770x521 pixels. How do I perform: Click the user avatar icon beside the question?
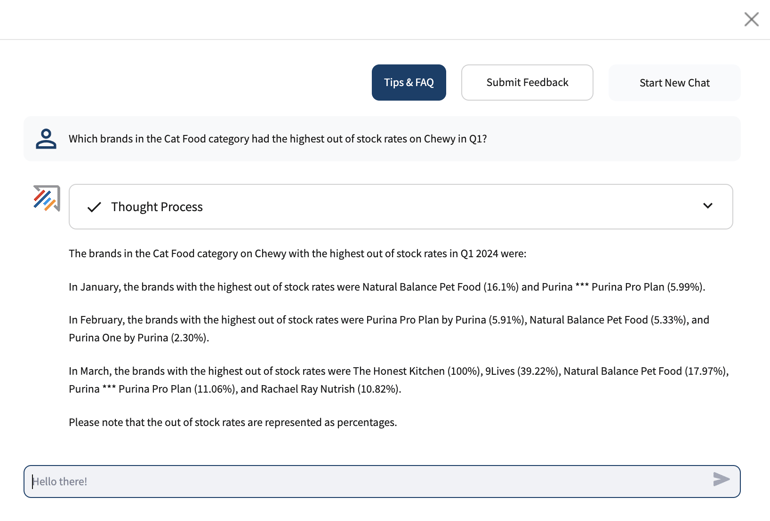(x=46, y=139)
